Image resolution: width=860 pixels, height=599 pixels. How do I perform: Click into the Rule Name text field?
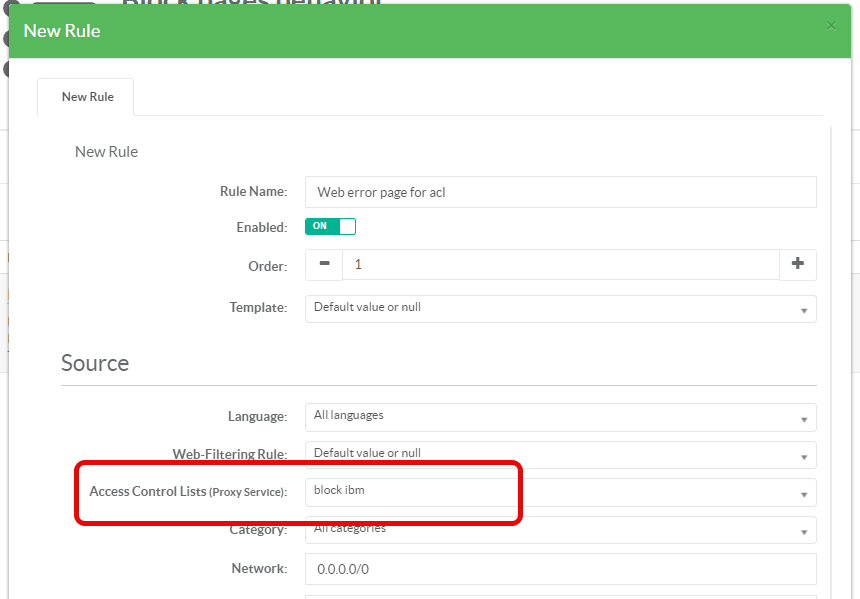(x=560, y=192)
